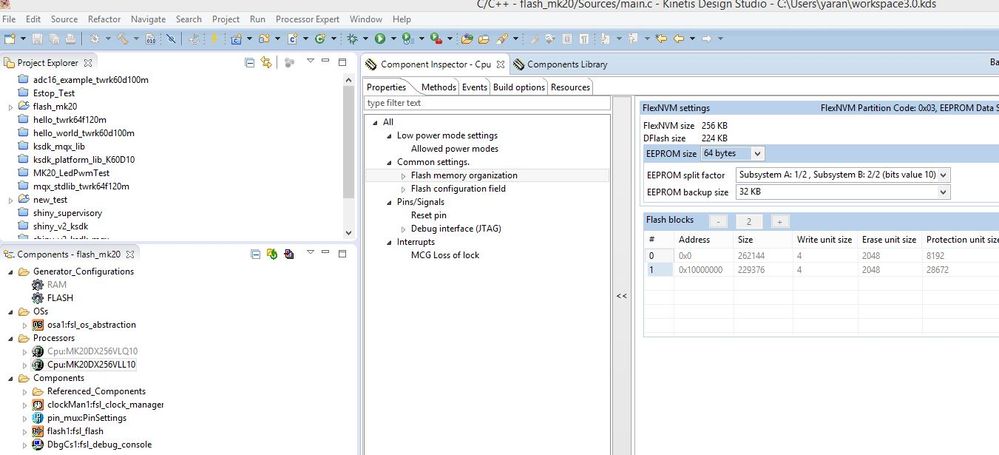Click the type filter text field
Viewport: 999px width, 455px height.
point(486,103)
